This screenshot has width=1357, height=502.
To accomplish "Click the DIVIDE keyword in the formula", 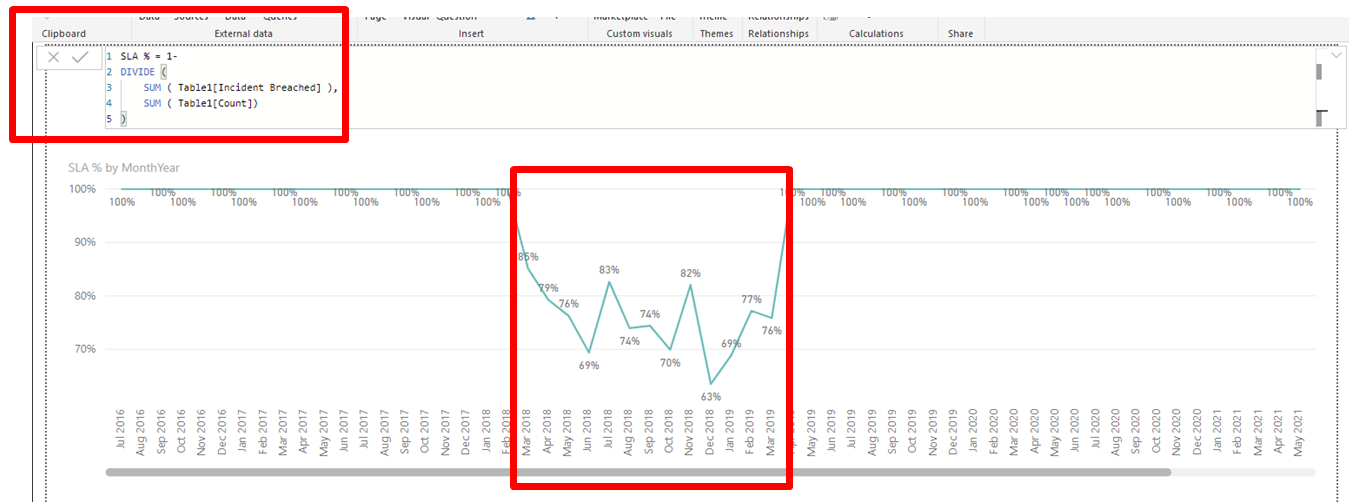I will pos(139,72).
